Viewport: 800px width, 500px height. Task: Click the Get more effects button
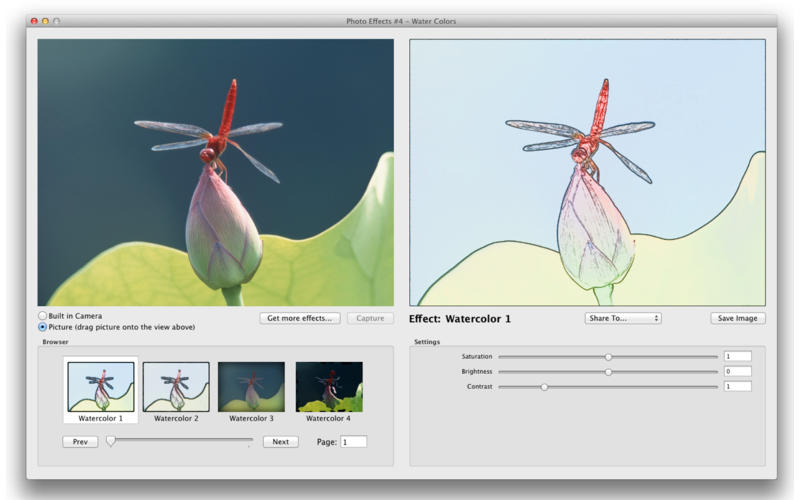pyautogui.click(x=300, y=318)
